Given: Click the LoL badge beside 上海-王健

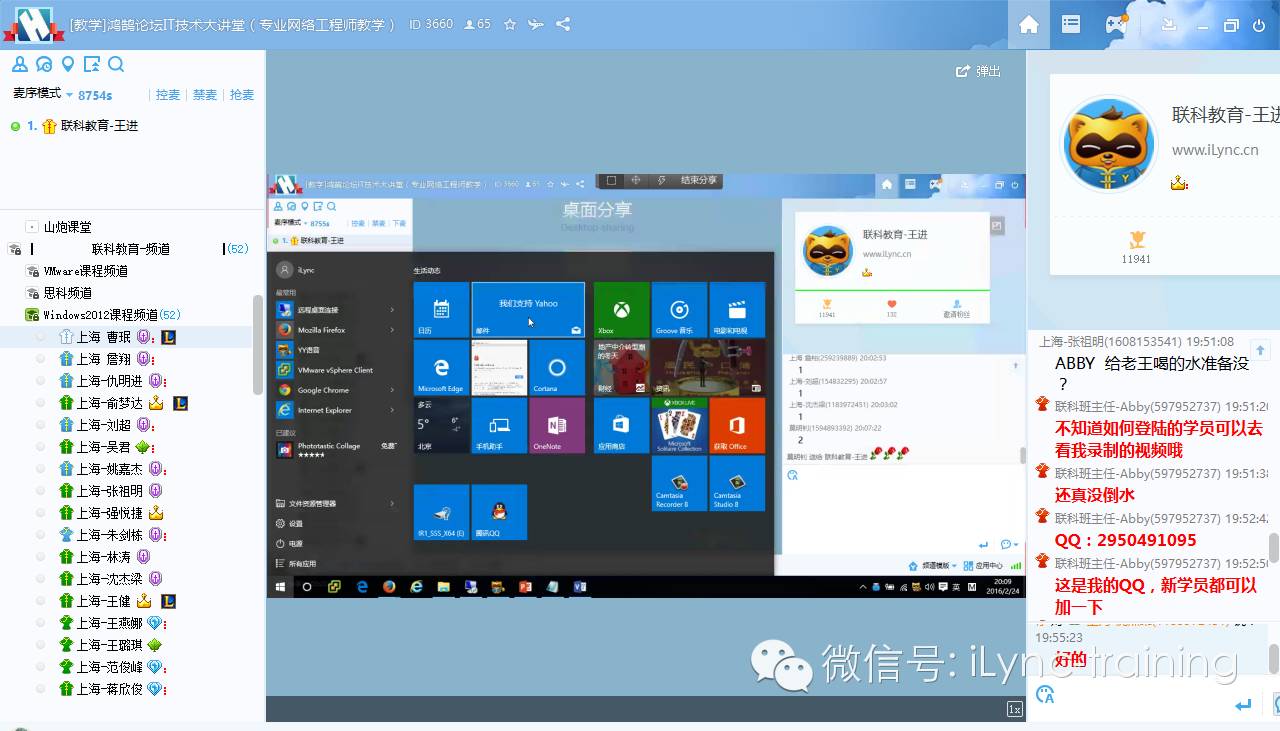Looking at the screenshot, I should tap(169, 601).
